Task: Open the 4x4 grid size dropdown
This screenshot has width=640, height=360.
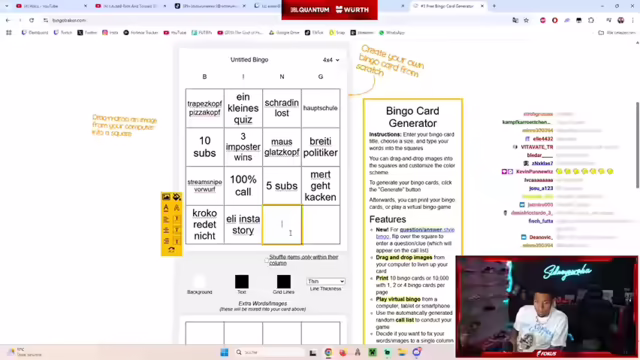Action: [331, 60]
